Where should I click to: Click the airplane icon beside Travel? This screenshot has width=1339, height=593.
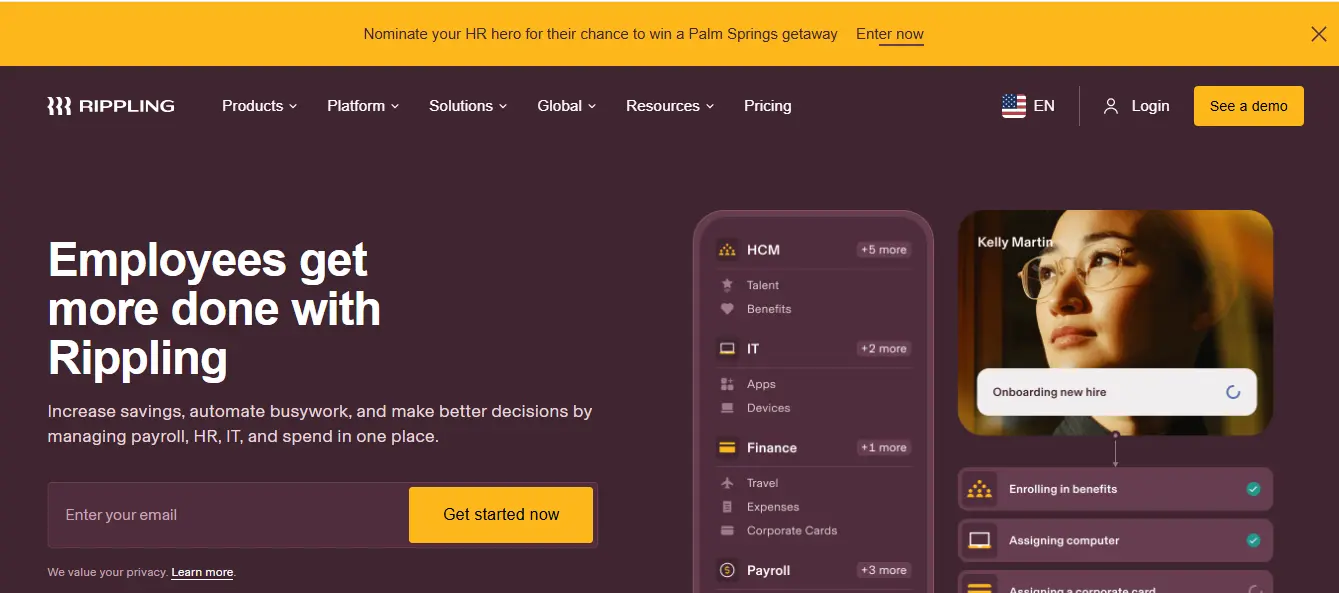(727, 483)
